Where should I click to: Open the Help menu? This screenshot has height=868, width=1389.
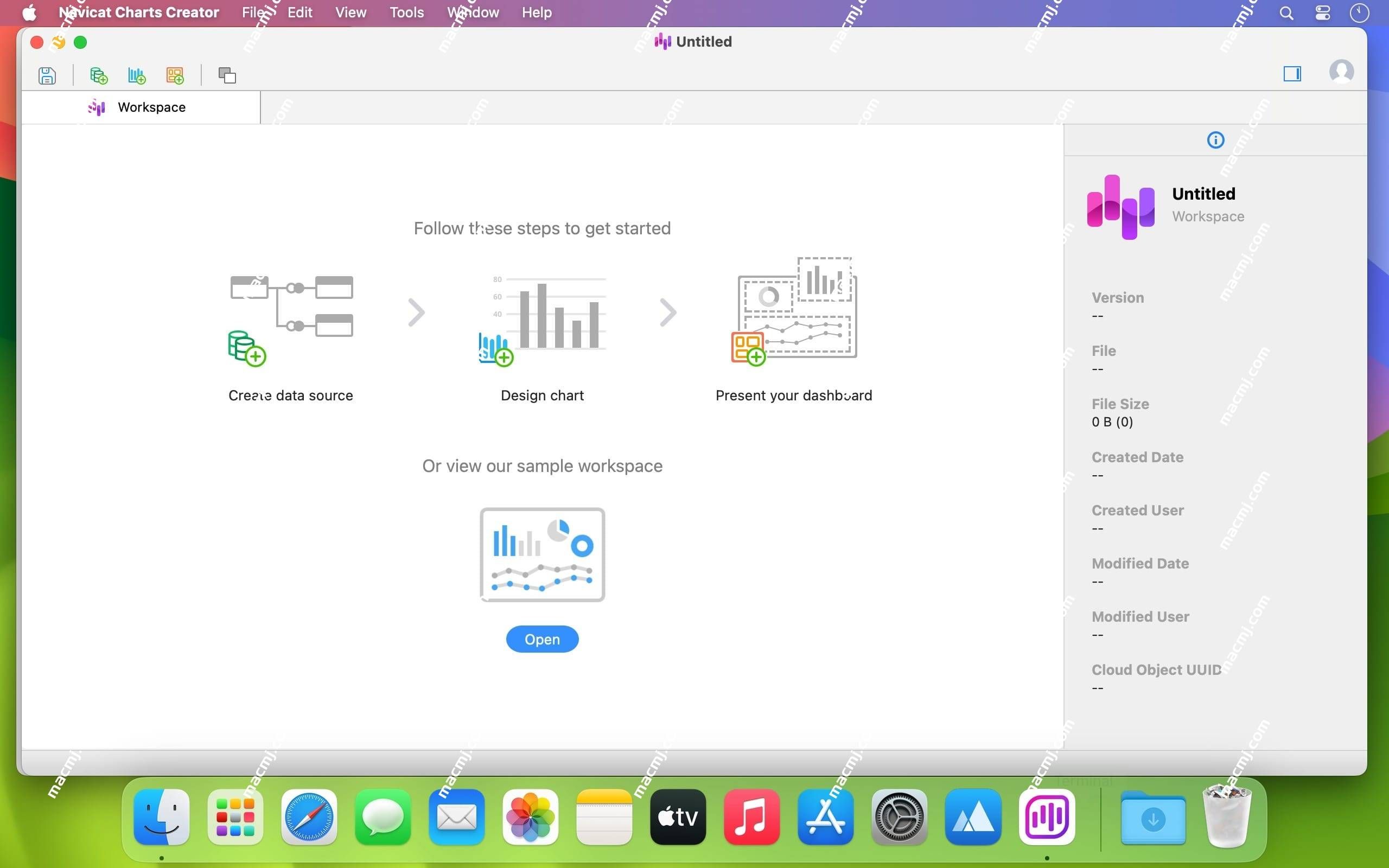click(x=537, y=12)
